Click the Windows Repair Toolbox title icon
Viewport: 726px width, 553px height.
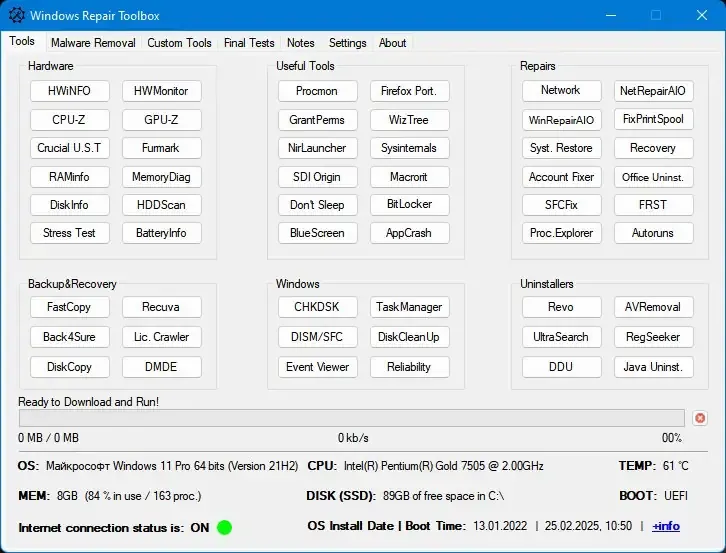coord(17,15)
